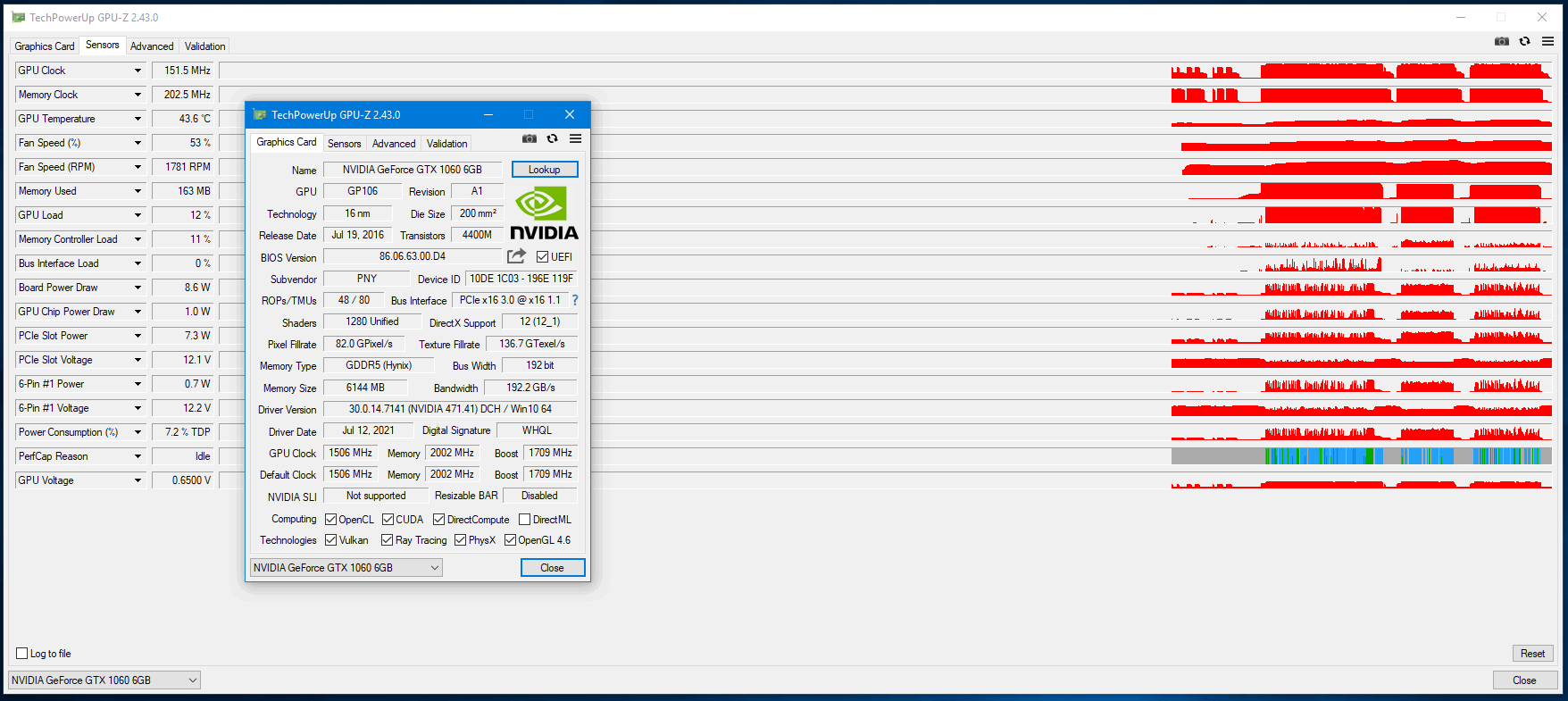Click the Lookup button
The image size is (1568, 701).
click(x=545, y=170)
